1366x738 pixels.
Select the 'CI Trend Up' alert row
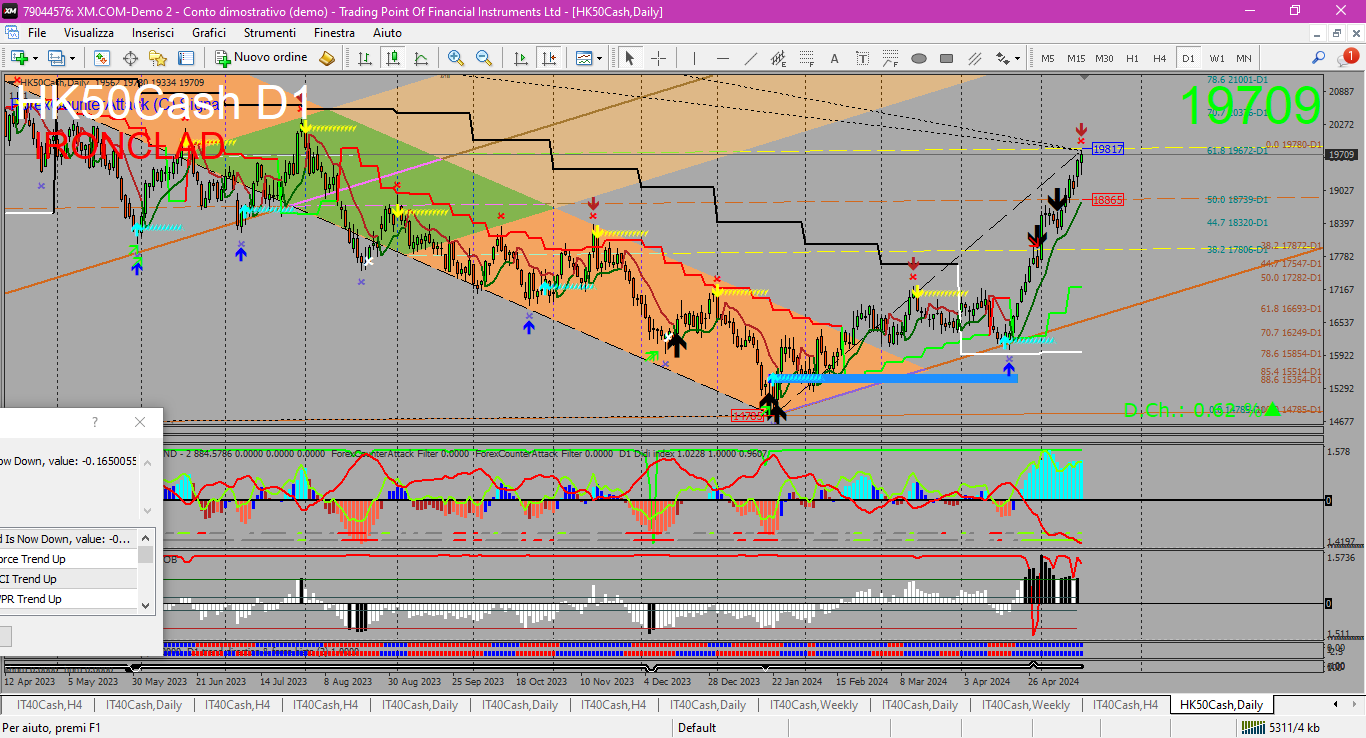[x=68, y=579]
